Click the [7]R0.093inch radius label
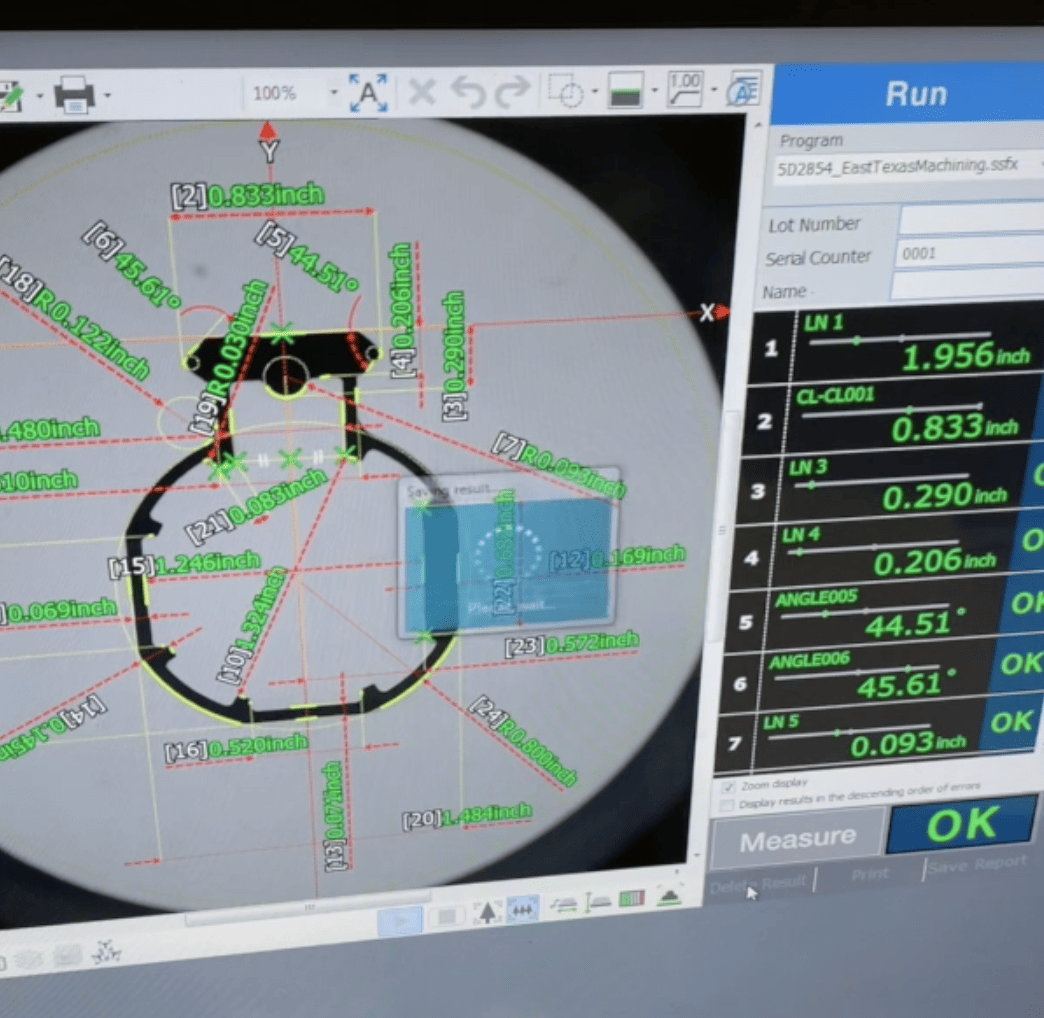 coord(559,465)
